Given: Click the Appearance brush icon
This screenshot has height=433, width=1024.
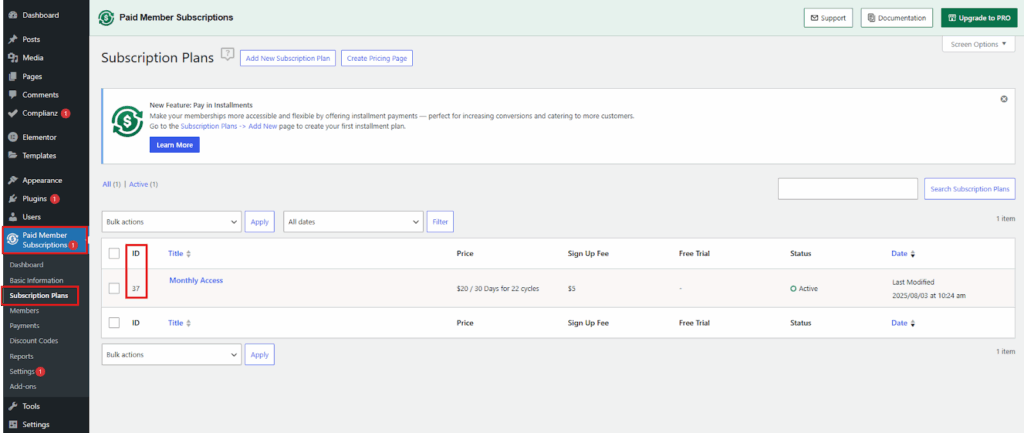Looking at the screenshot, I should click(11, 181).
